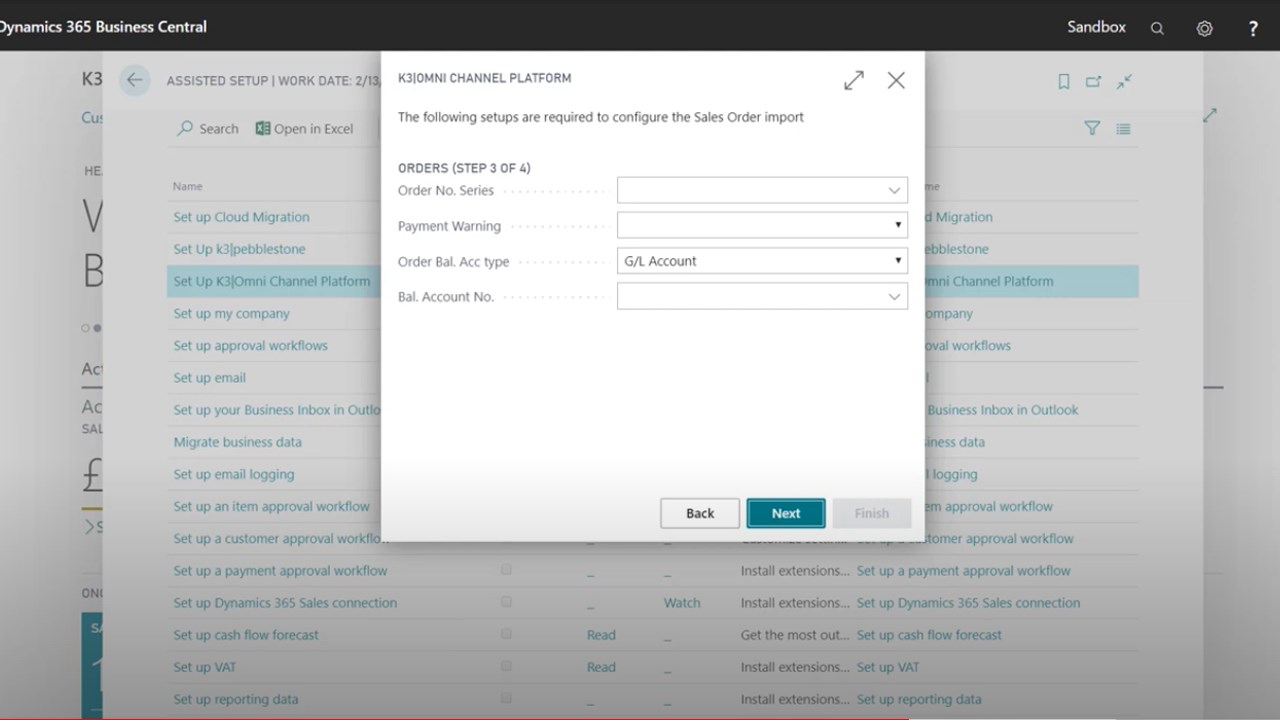Open Set up Cloud Migration
This screenshot has width=1280, height=720.
point(241,217)
